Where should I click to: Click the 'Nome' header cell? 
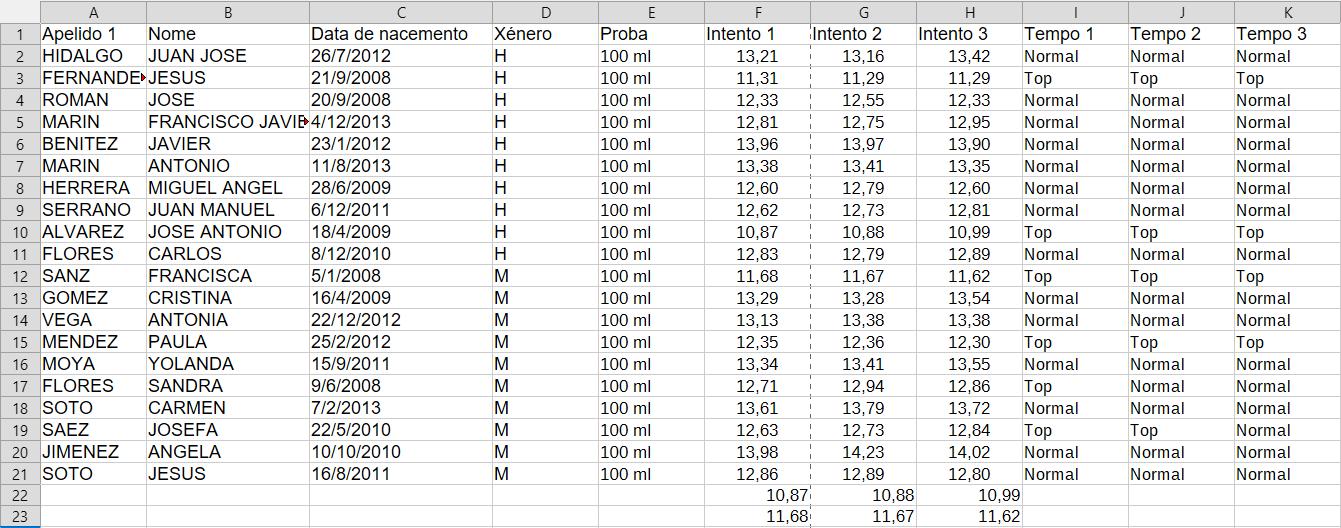point(228,34)
